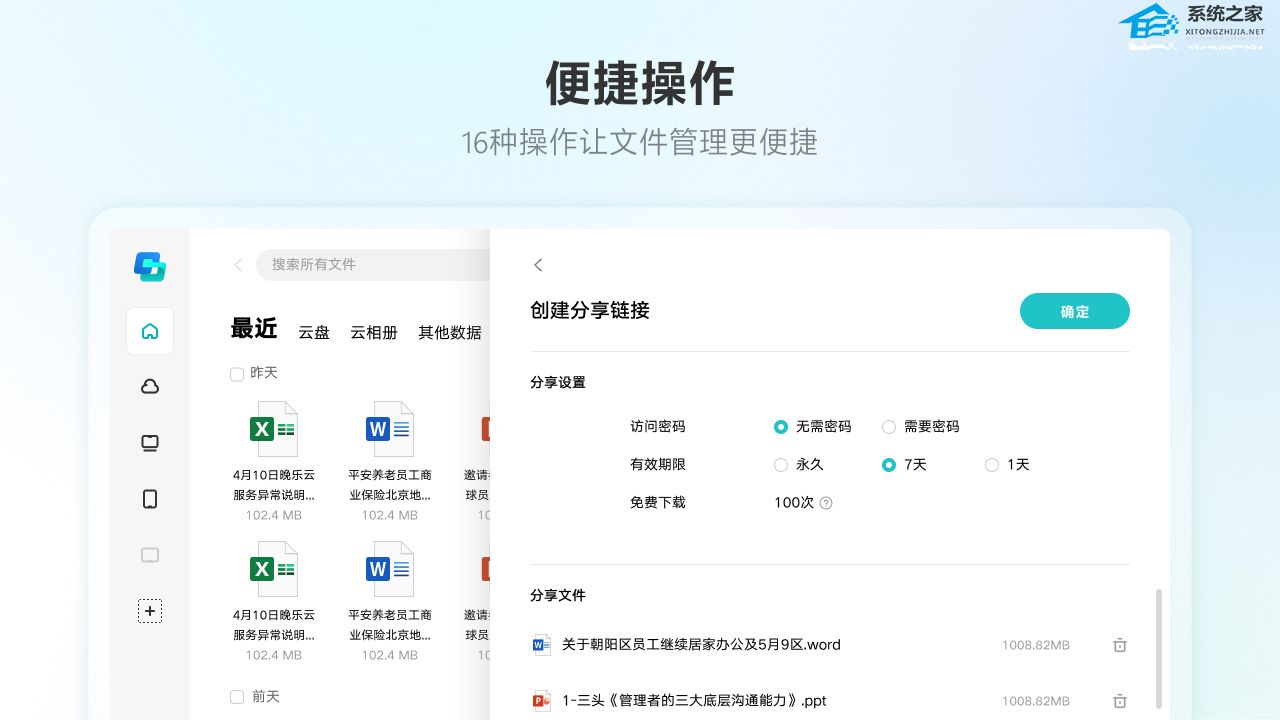Switch to 最近 tab
The height and width of the screenshot is (720, 1280).
[x=254, y=329]
